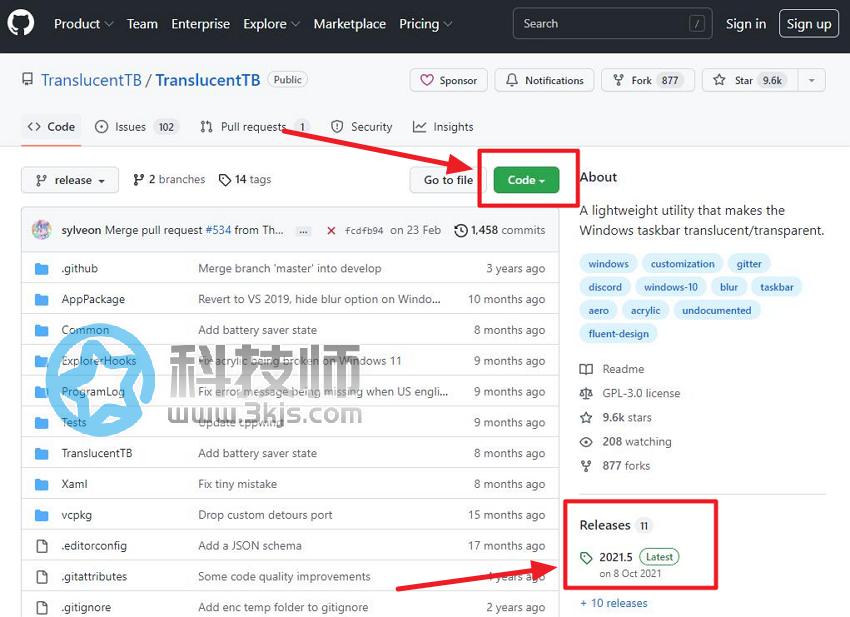Click the Star icon
The image size is (850, 617).
coord(719,80)
